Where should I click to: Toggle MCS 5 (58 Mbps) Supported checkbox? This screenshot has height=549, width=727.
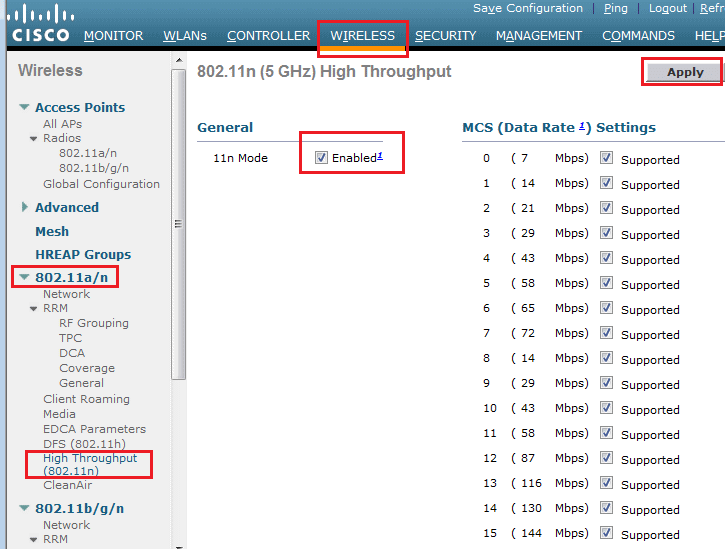coord(606,283)
